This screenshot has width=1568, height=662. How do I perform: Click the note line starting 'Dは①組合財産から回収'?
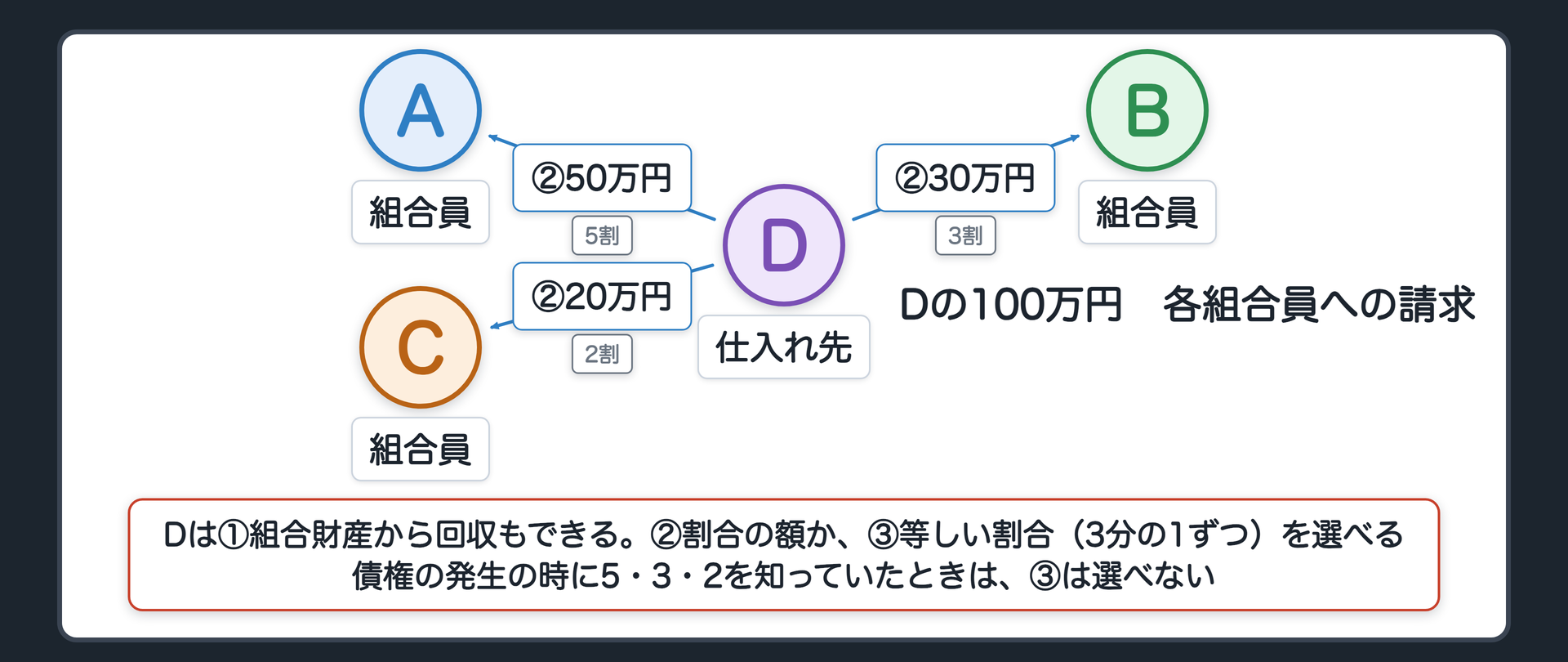(784, 535)
